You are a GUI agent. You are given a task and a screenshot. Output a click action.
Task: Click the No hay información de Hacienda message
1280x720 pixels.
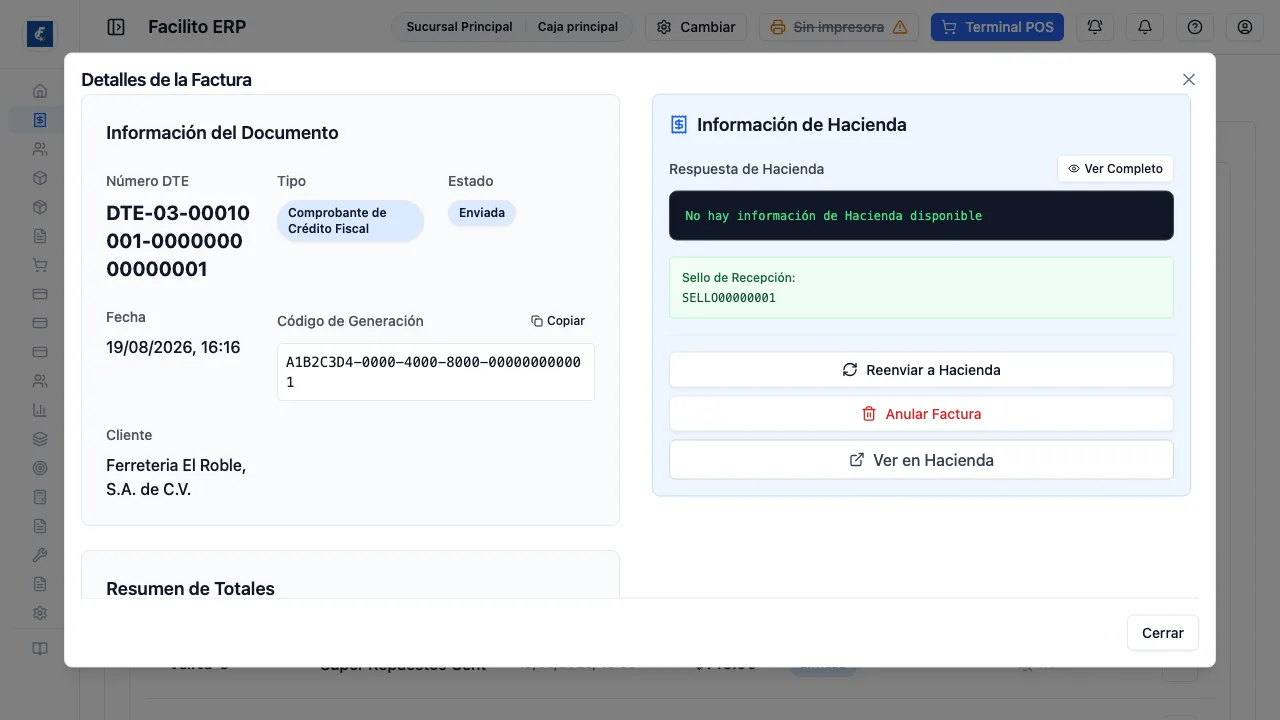(x=834, y=216)
